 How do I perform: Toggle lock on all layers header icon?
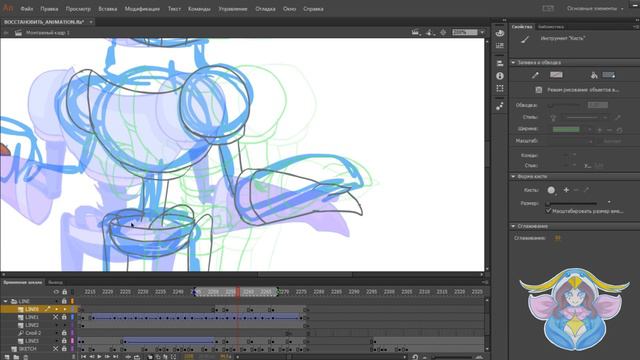[x=64, y=292]
